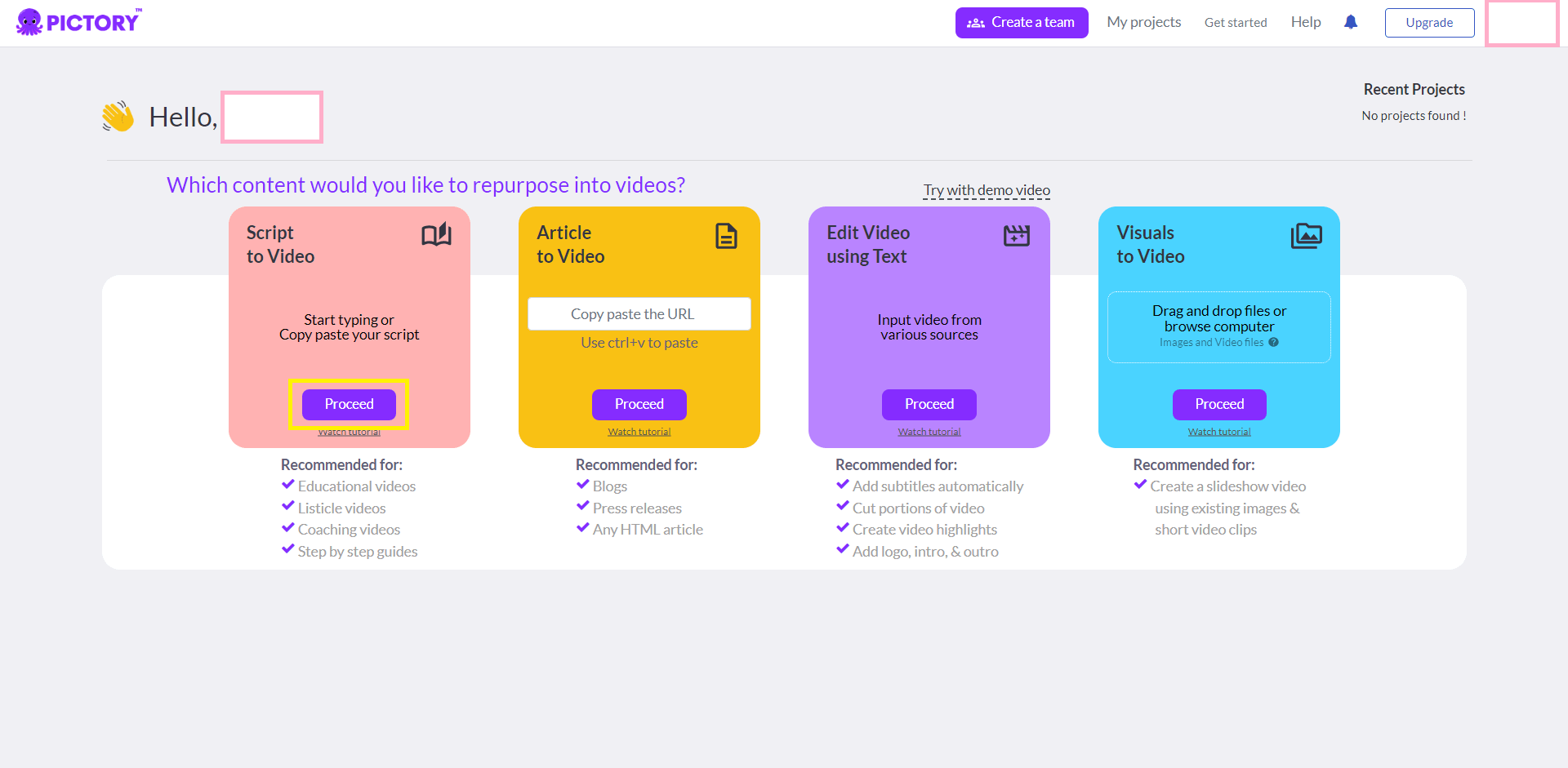Click the Visuals to Video card title
Viewport: 1568px width, 768px height.
[1150, 244]
